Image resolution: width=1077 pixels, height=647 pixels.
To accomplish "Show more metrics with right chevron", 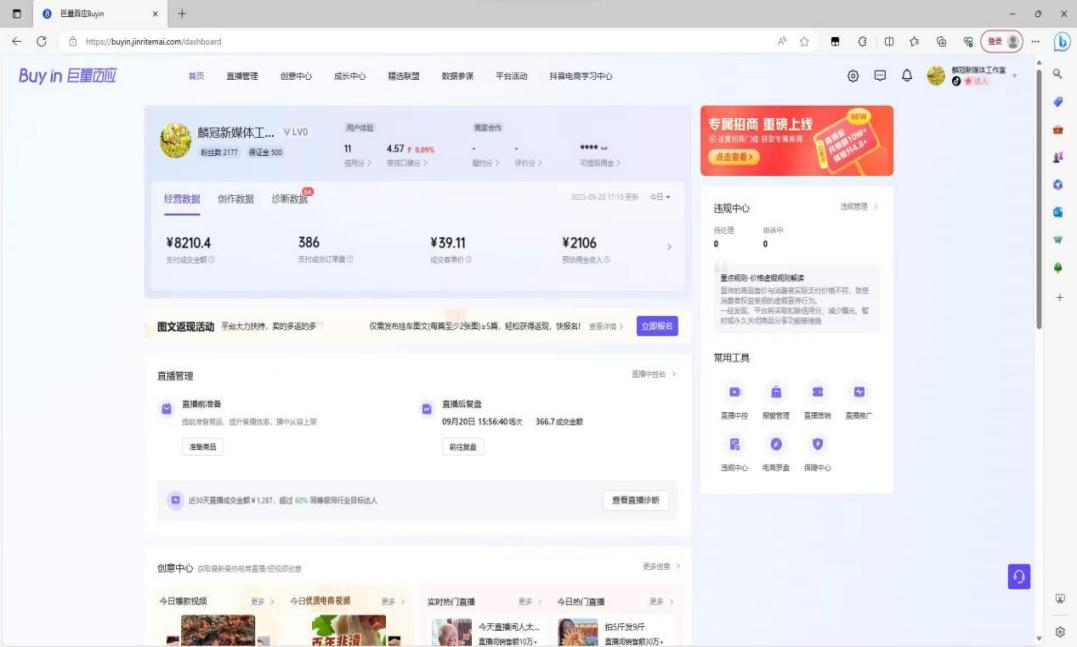I will [669, 247].
